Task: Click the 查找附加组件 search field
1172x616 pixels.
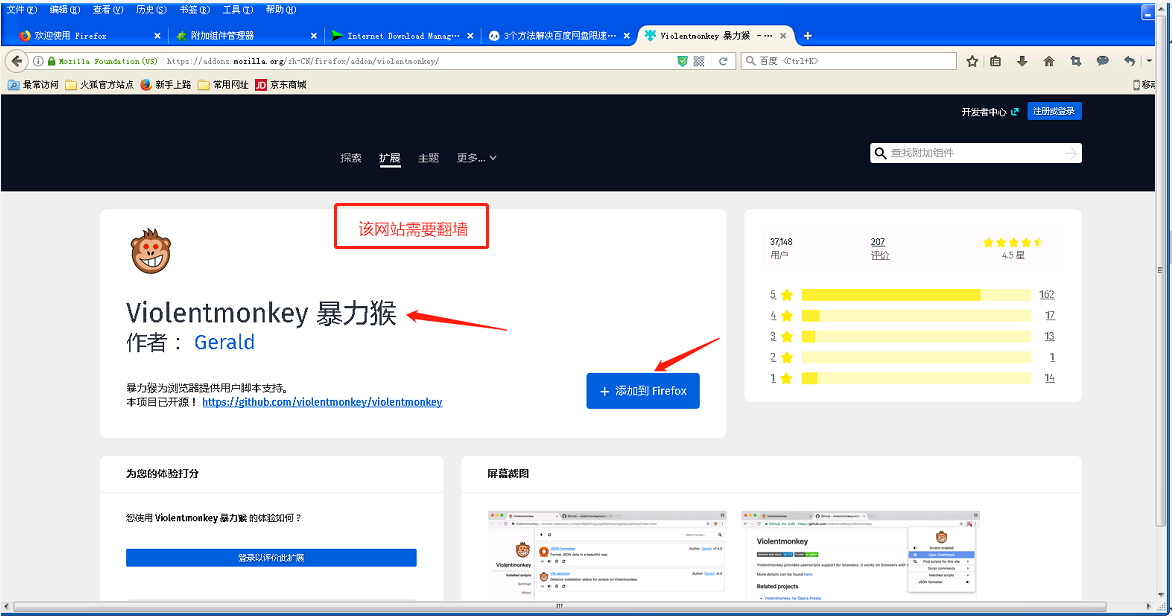Action: pyautogui.click(x=975, y=153)
